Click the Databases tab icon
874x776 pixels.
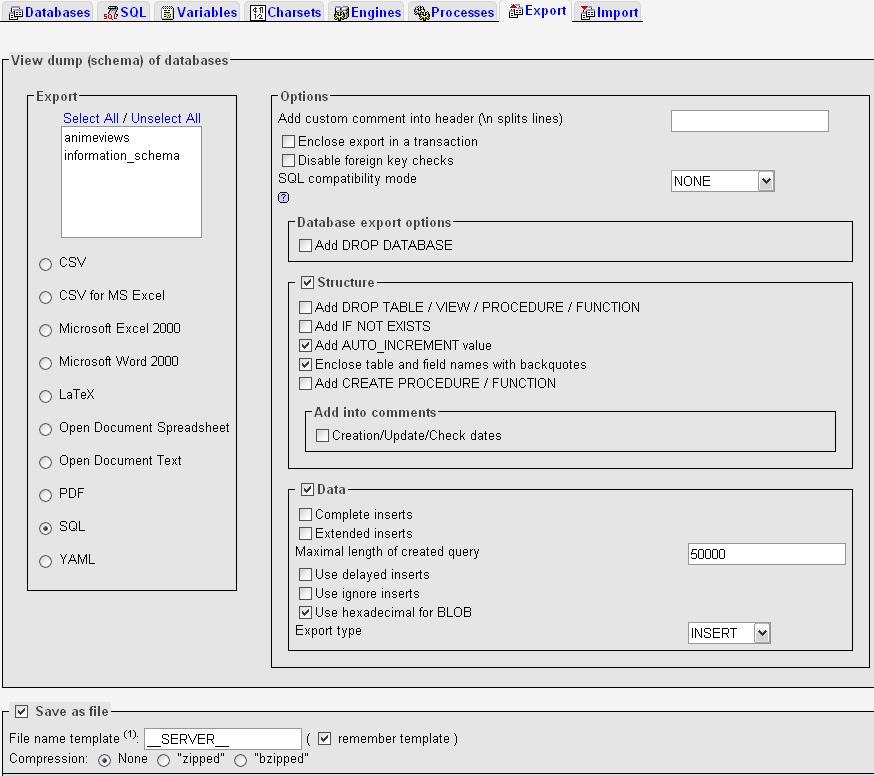pos(16,13)
